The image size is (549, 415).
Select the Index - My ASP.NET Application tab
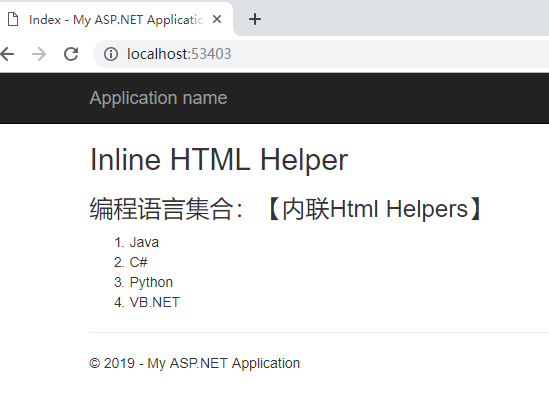116,19
